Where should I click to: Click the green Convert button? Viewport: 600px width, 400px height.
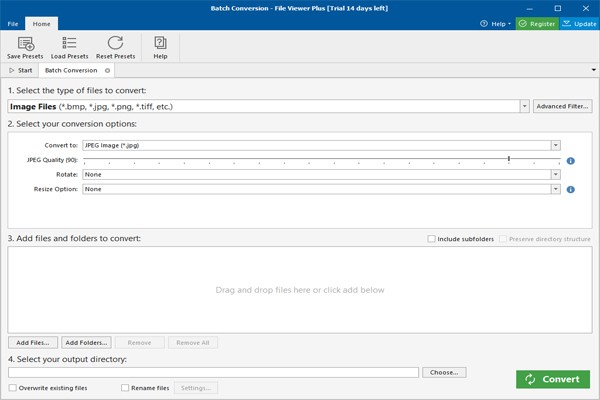[x=553, y=379]
